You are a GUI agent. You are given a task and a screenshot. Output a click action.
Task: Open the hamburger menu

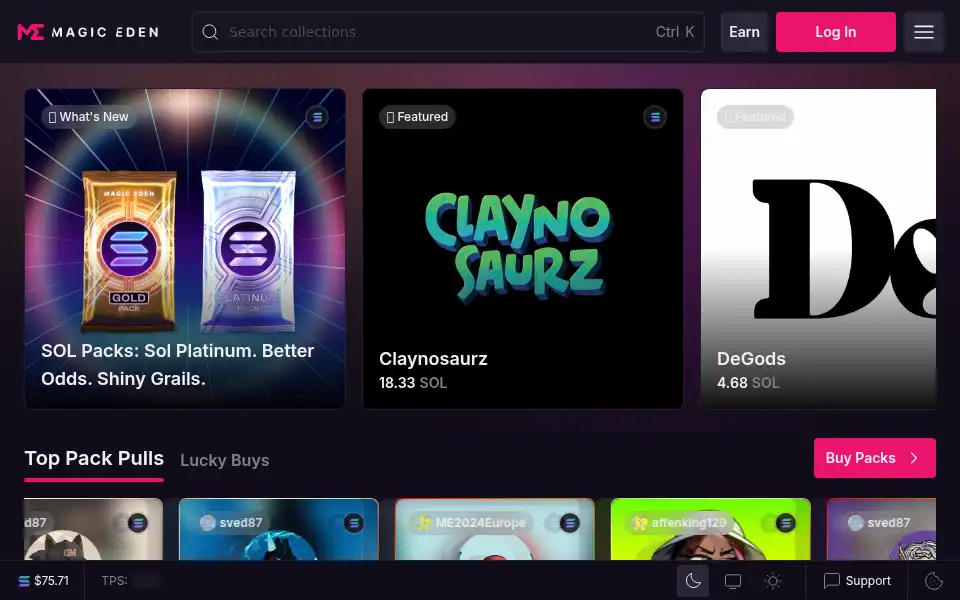coord(924,32)
